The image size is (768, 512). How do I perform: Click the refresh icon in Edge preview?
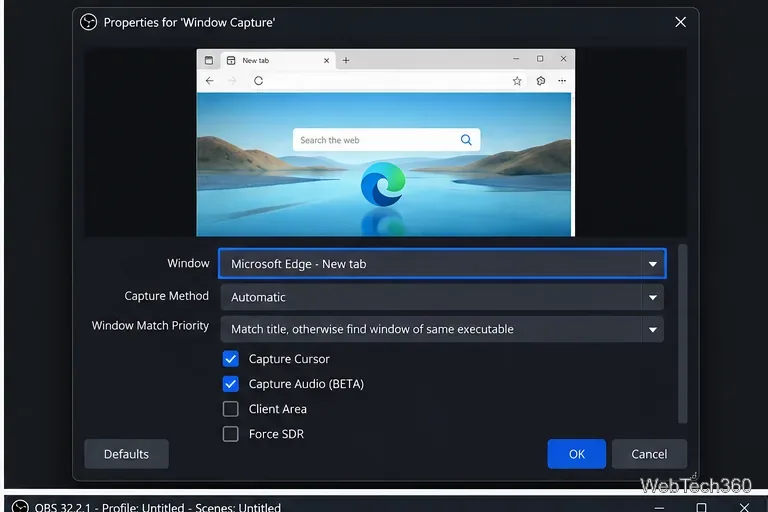pyautogui.click(x=259, y=81)
